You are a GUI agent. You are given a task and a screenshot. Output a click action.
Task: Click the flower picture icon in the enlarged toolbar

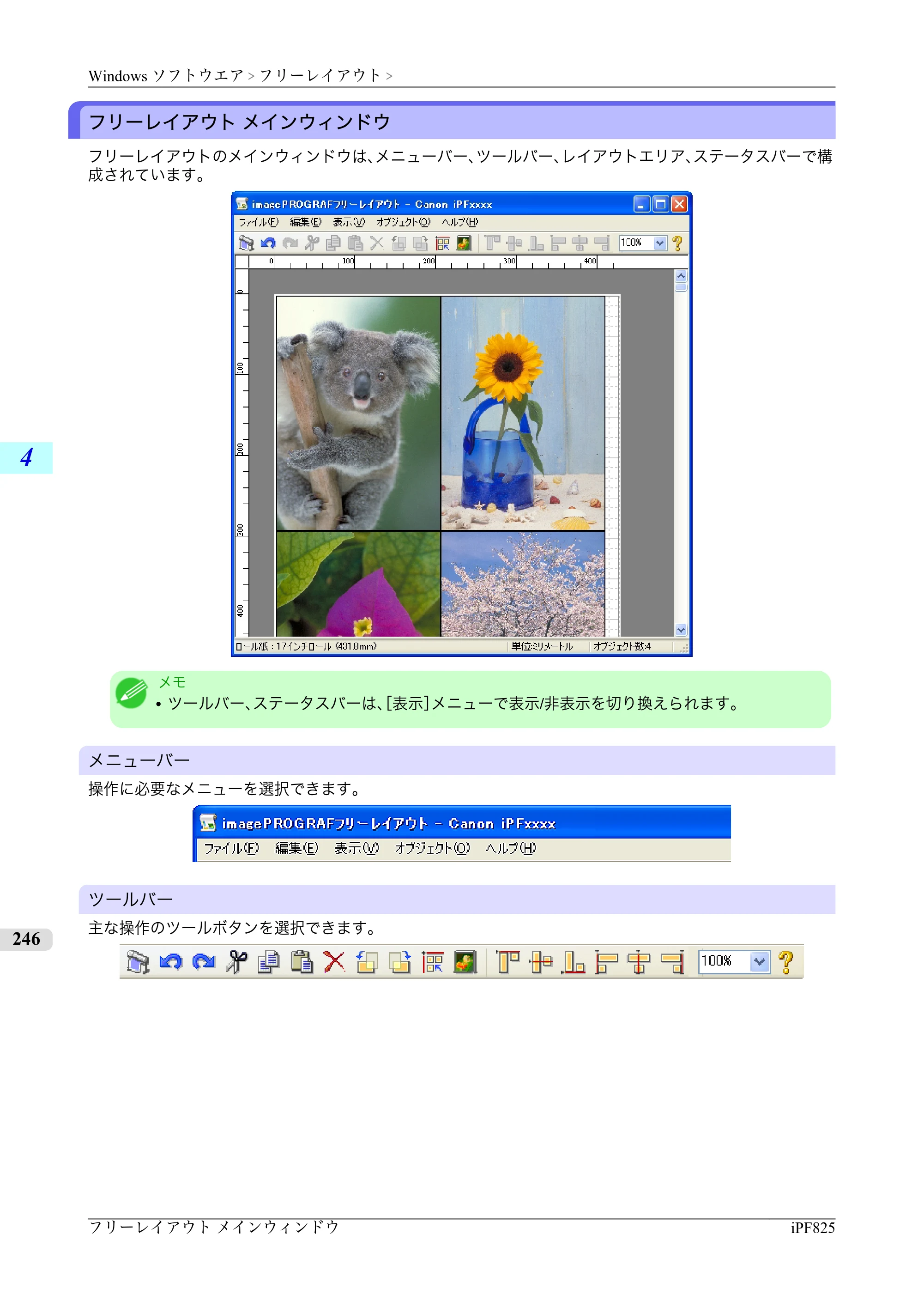click(465, 962)
